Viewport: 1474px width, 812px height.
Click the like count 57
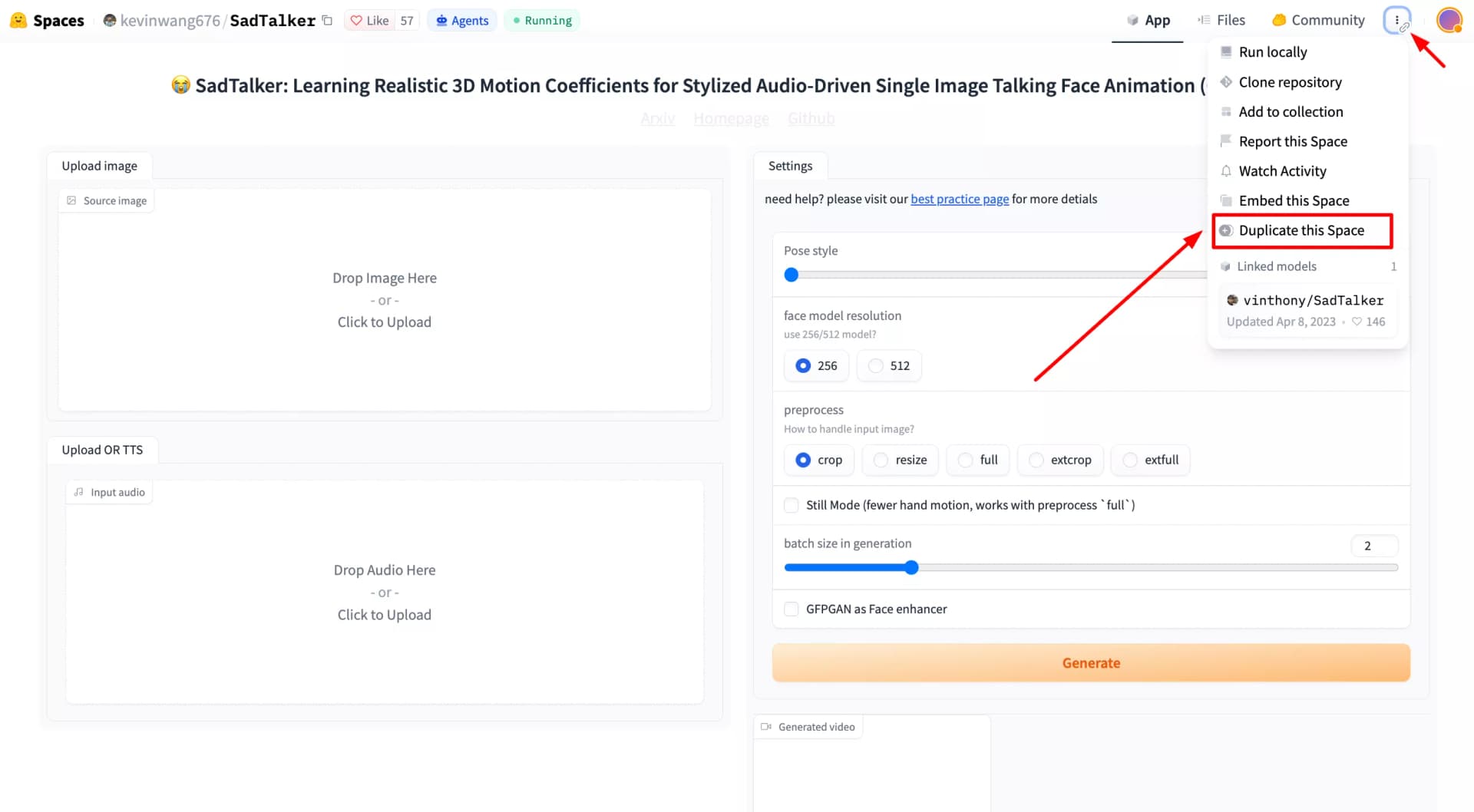click(x=407, y=21)
